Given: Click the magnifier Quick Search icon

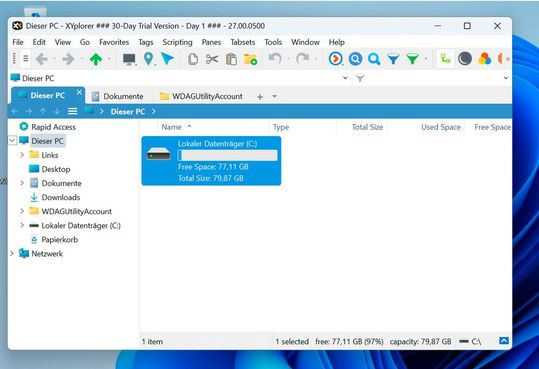Looking at the screenshot, I should pyautogui.click(x=374, y=59).
